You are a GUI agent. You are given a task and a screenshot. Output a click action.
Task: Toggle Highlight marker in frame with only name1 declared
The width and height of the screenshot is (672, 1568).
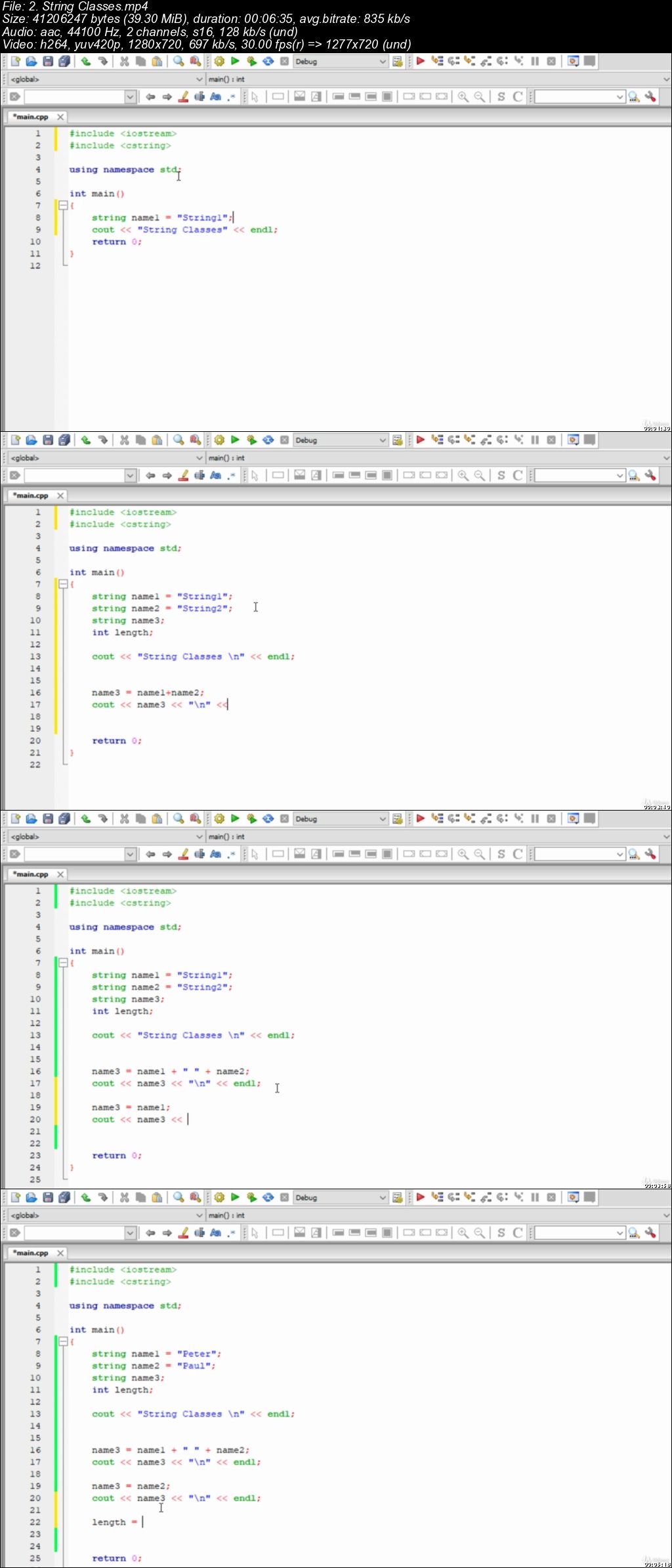point(183,96)
